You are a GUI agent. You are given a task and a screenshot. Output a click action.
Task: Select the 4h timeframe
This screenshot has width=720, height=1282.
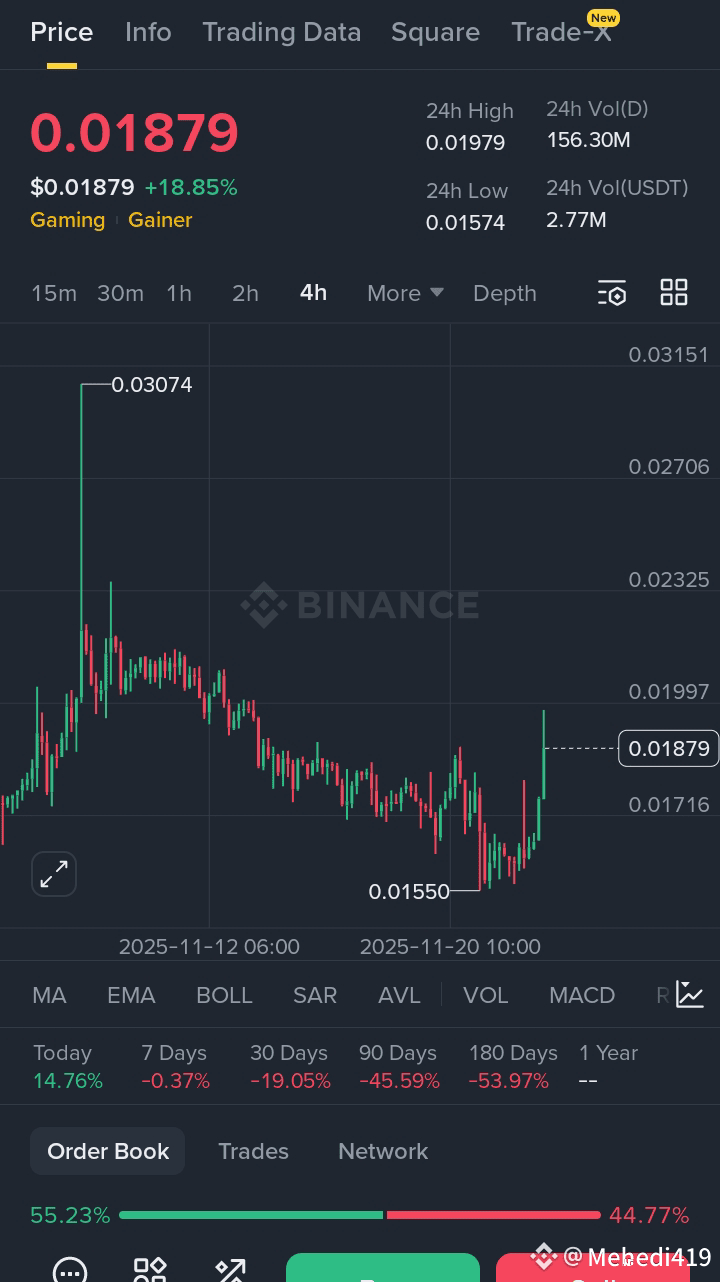313,292
